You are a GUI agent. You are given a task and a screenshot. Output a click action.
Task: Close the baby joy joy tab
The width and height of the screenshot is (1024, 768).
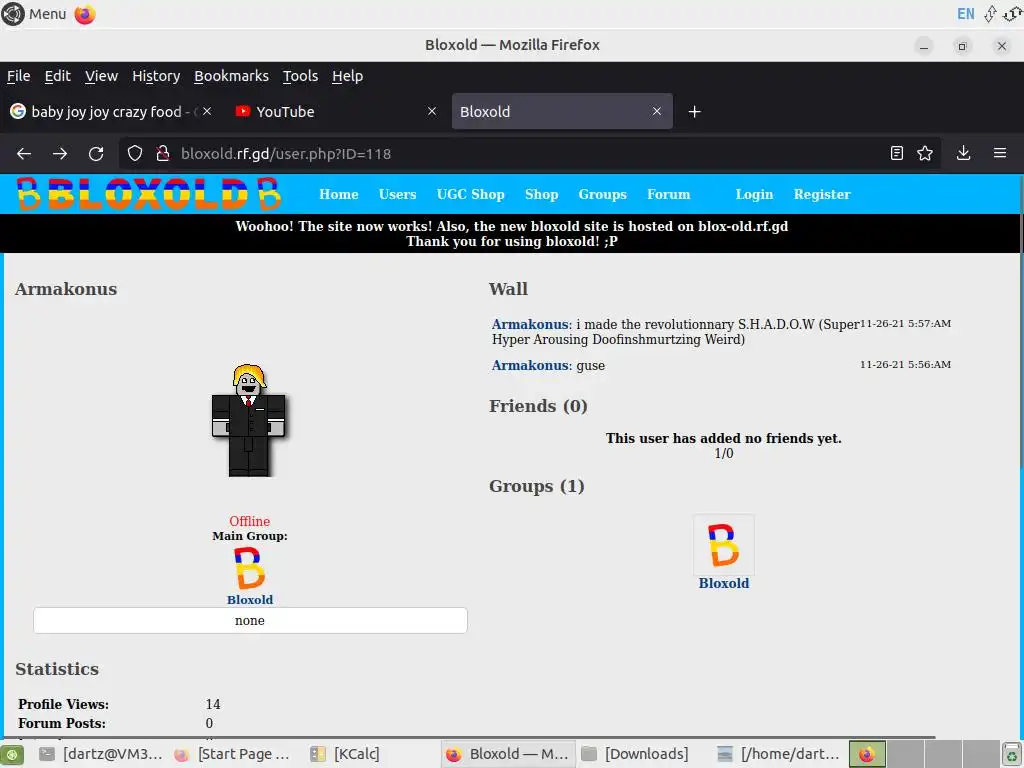click(207, 112)
